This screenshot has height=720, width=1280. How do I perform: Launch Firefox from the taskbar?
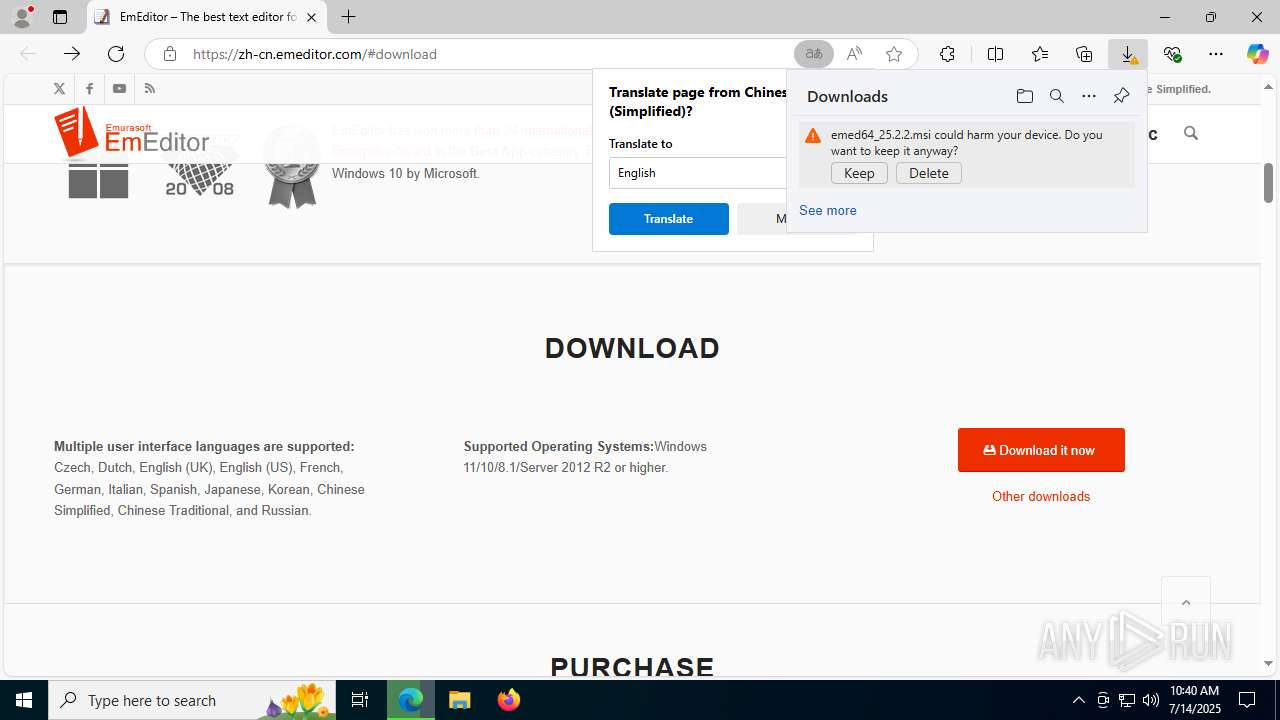click(x=508, y=700)
